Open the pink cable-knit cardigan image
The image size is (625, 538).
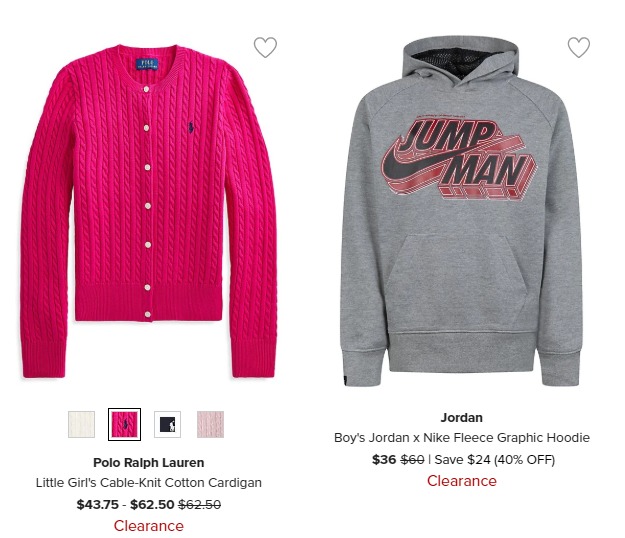[148, 211]
